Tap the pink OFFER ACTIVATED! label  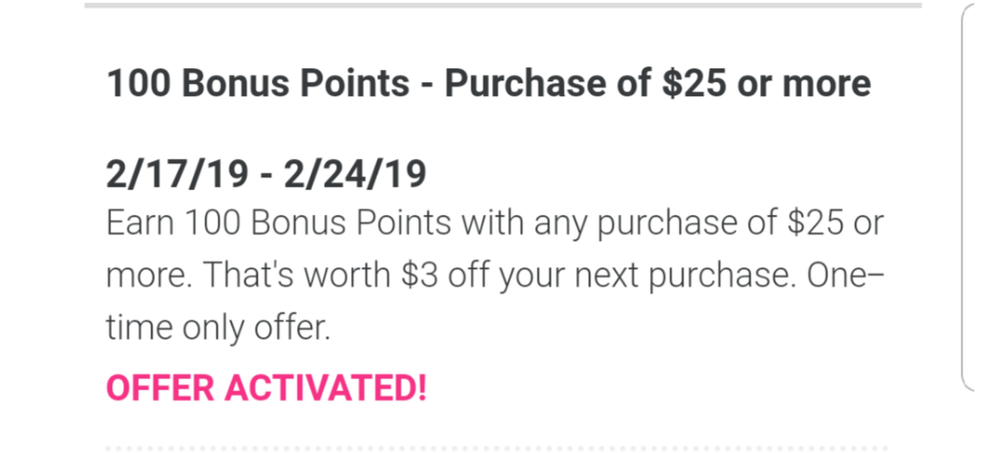click(266, 388)
